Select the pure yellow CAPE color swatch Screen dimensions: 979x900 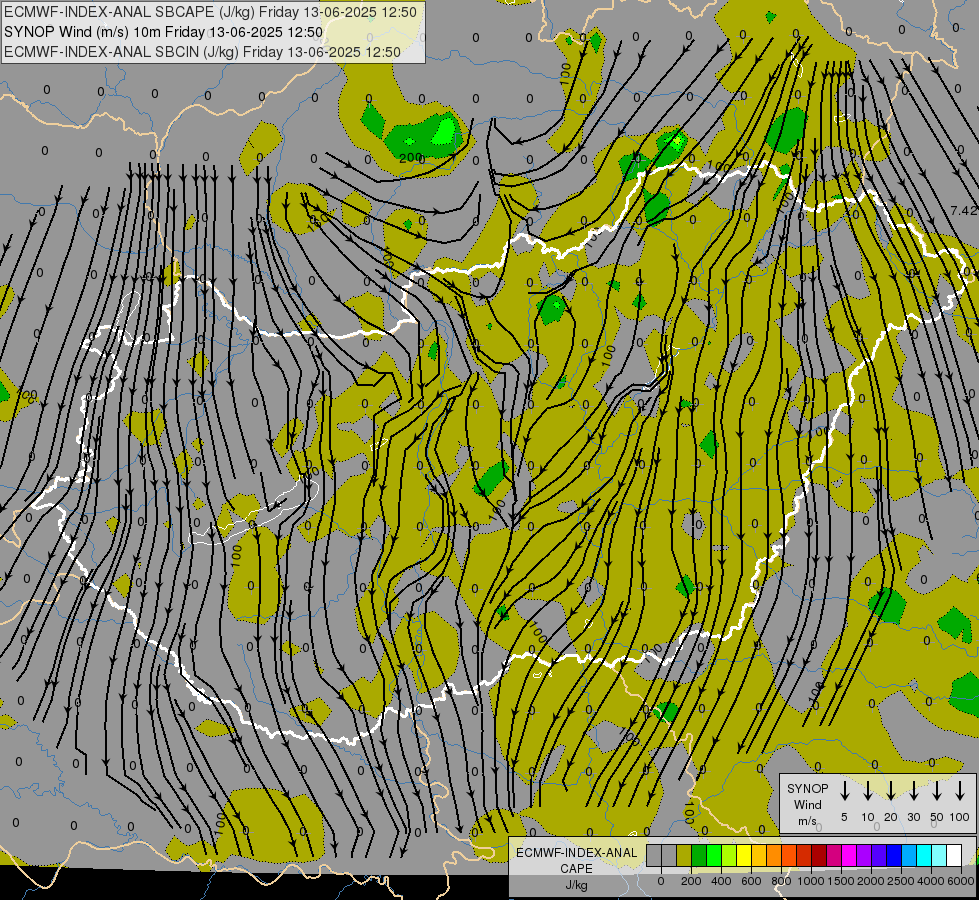coord(744,855)
